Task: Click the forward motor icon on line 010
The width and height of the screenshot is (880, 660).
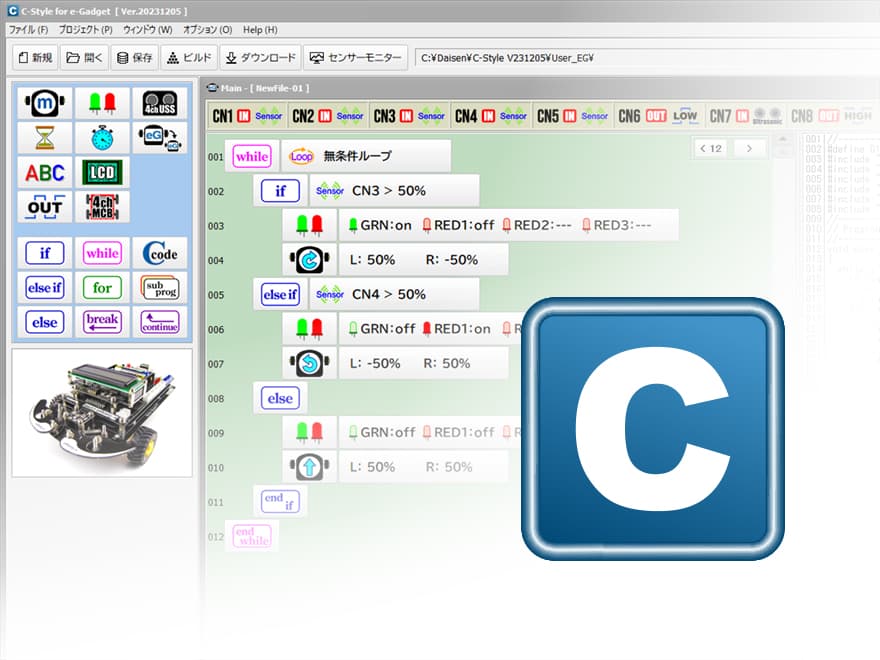Action: tap(309, 467)
